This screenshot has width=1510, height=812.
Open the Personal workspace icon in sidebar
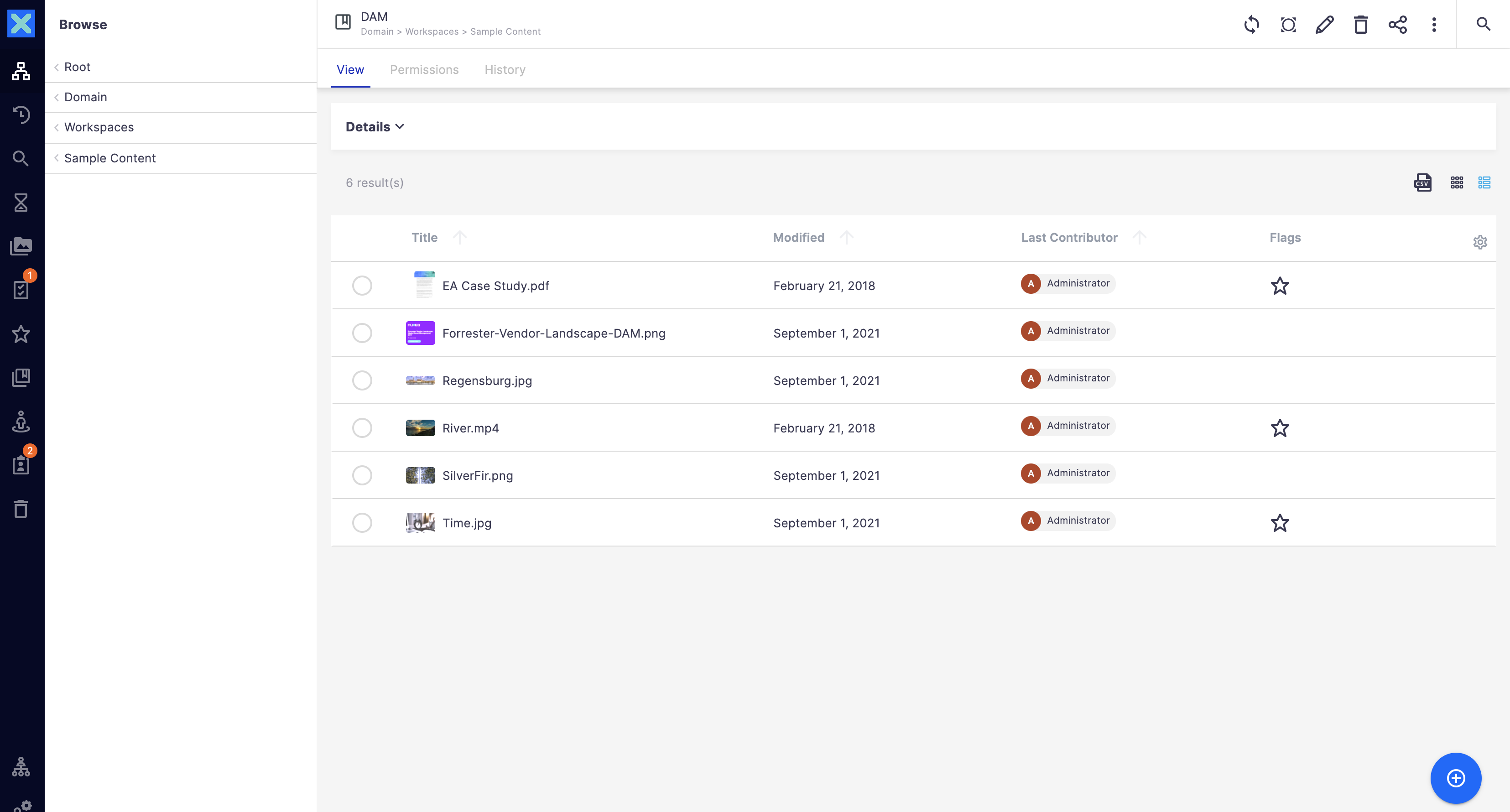21,421
